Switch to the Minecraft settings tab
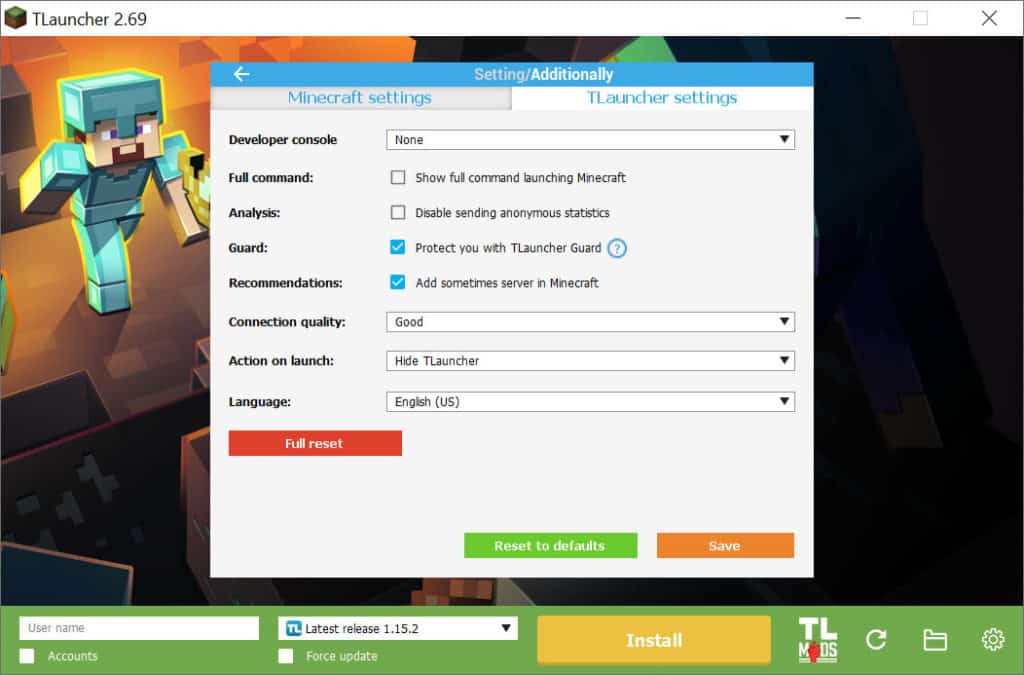Screen dimensions: 1024x675 pyautogui.click(x=360, y=98)
